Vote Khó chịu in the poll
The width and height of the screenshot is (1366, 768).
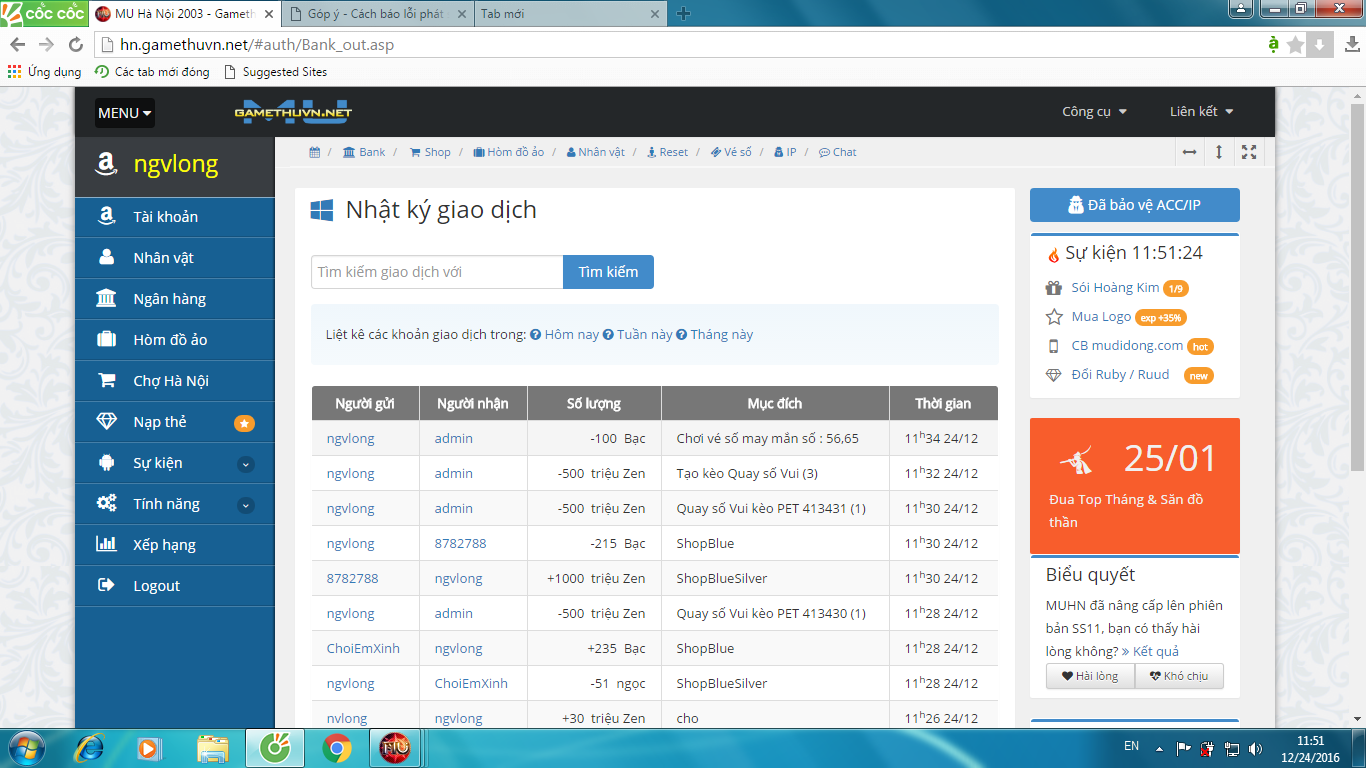coord(1179,676)
